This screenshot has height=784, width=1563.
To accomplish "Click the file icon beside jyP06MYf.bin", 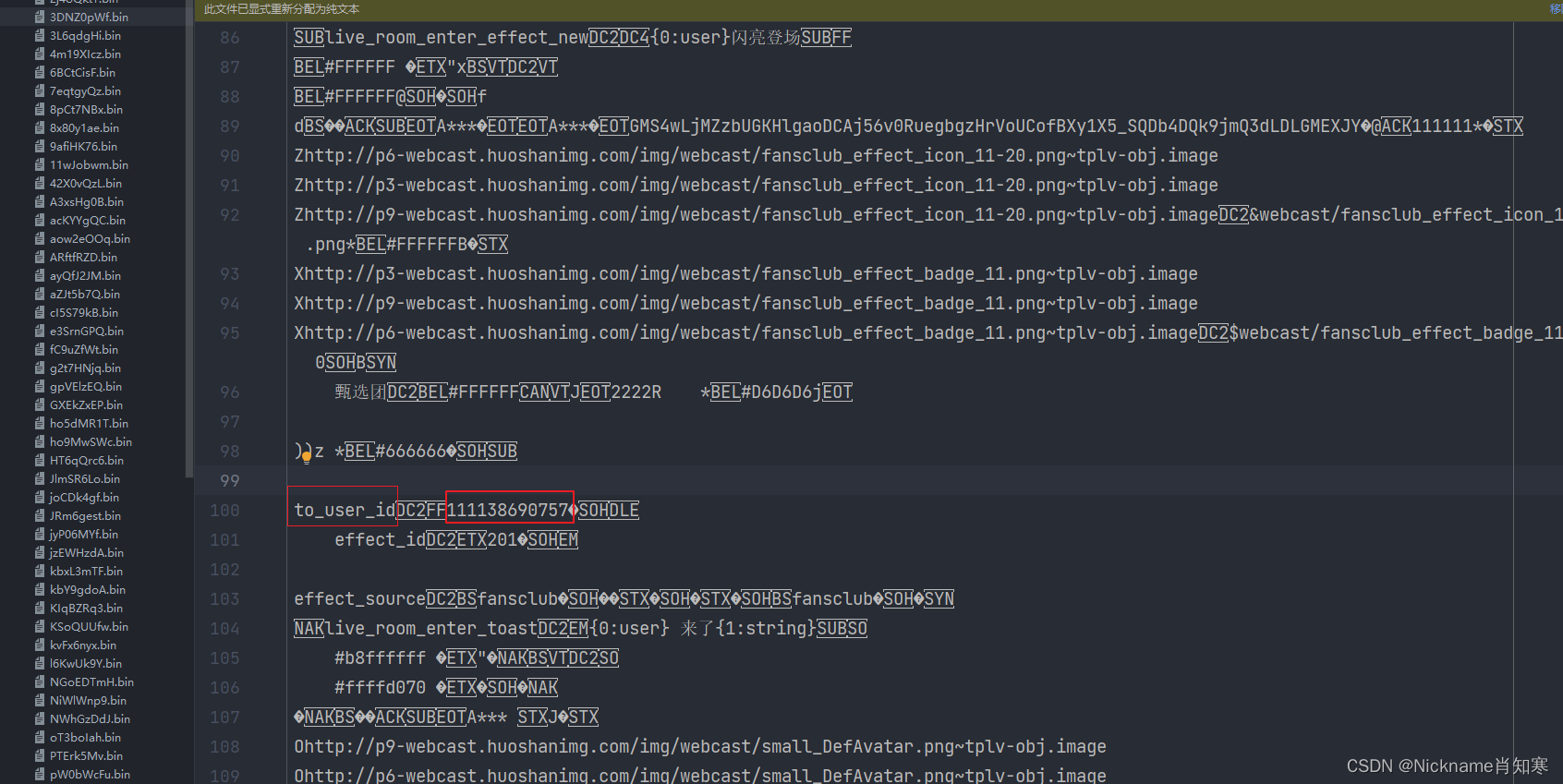I will (x=40, y=534).
